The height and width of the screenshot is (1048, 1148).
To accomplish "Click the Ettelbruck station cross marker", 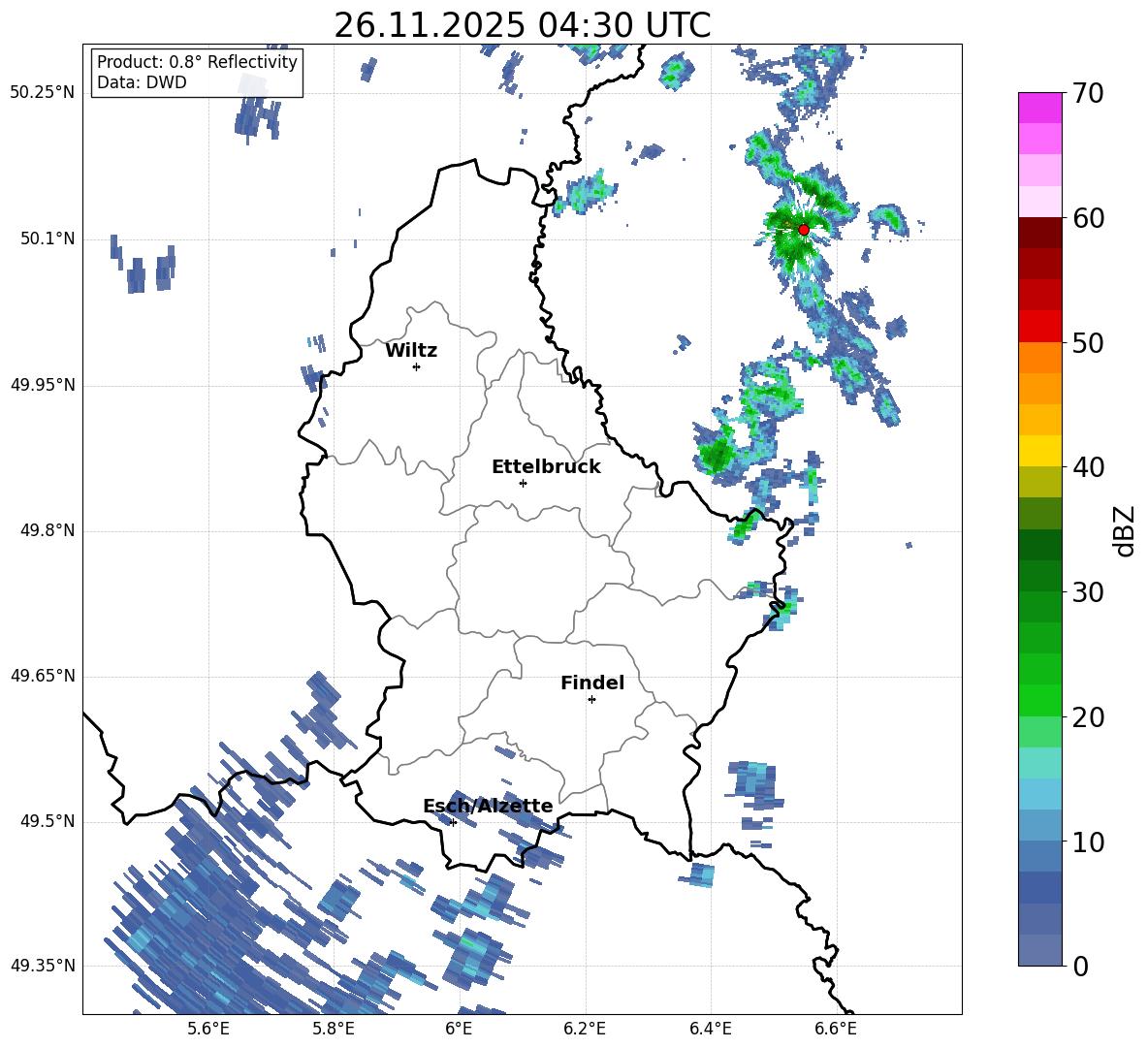I will coord(523,483).
